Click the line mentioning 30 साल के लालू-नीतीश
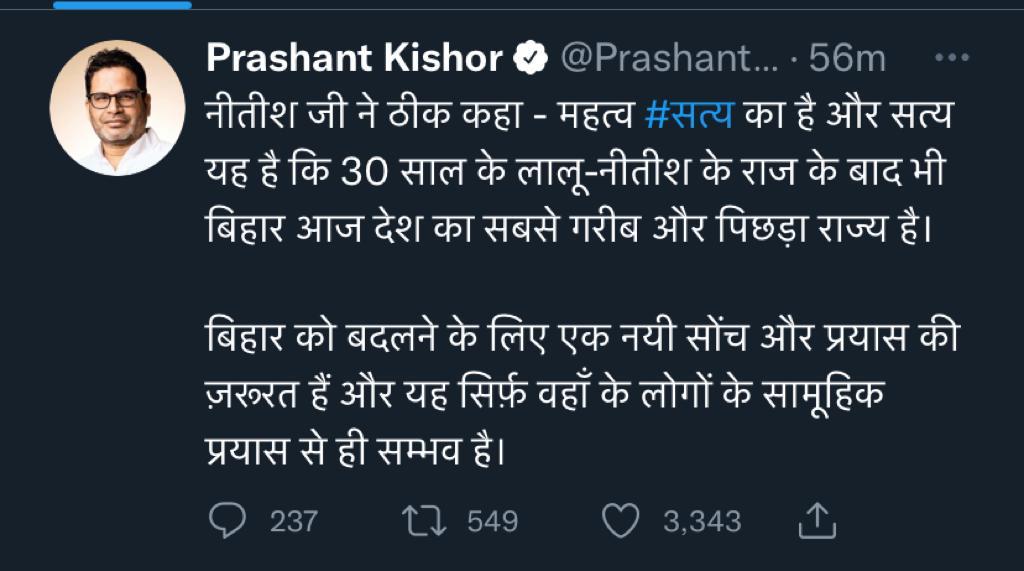 (575, 178)
